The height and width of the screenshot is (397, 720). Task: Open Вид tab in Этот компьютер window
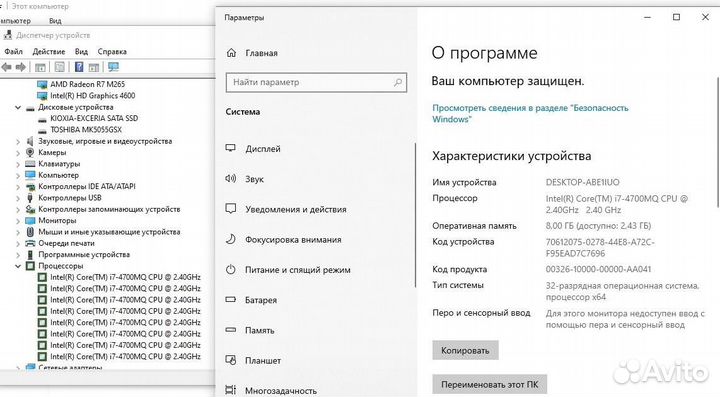(55, 21)
